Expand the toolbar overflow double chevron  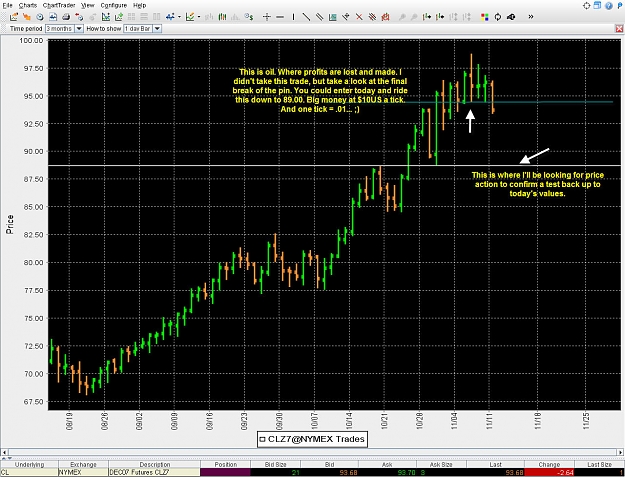click(531, 17)
